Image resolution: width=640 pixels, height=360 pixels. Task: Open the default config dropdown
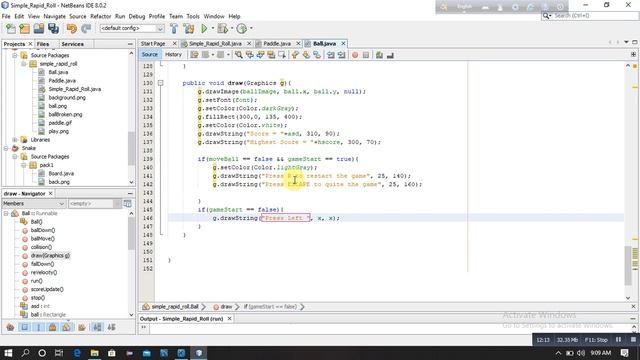(160, 29)
